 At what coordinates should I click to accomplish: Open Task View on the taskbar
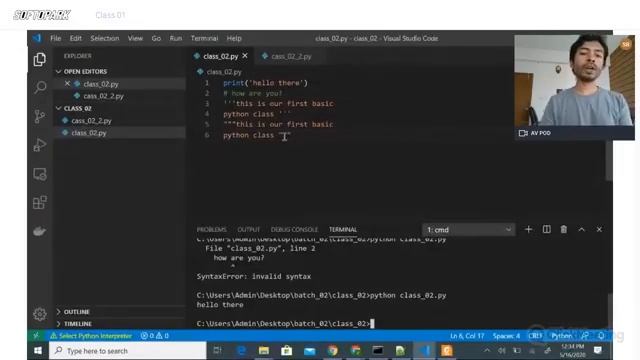[218, 351]
